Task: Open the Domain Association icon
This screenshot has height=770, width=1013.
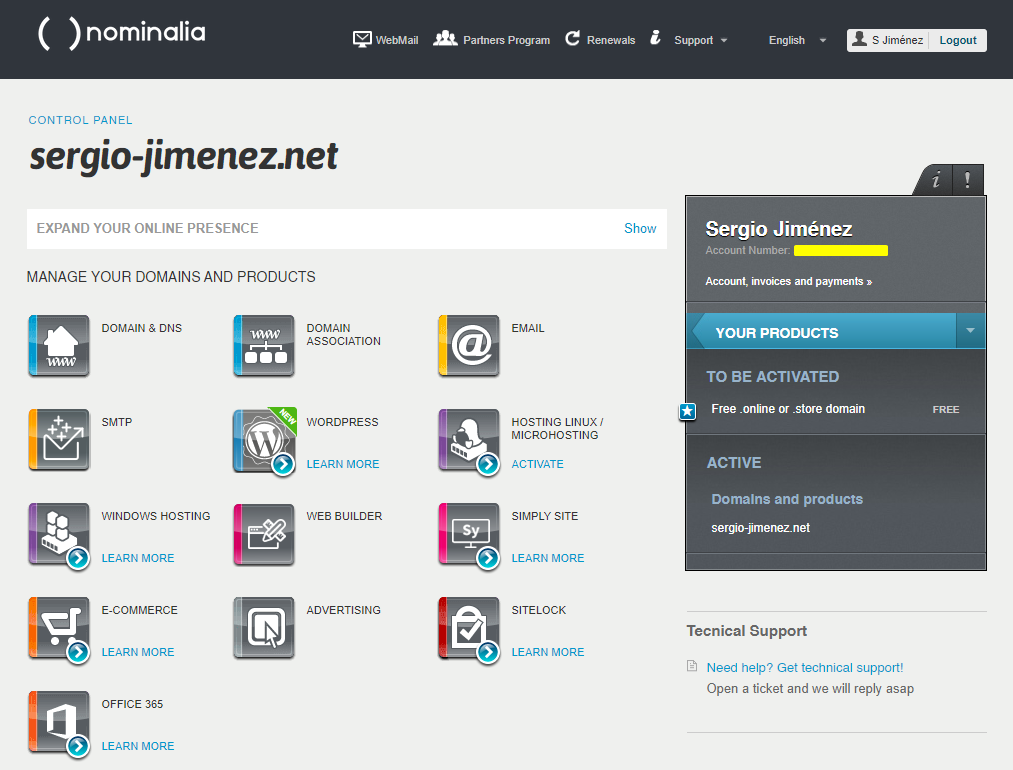Action: click(264, 346)
